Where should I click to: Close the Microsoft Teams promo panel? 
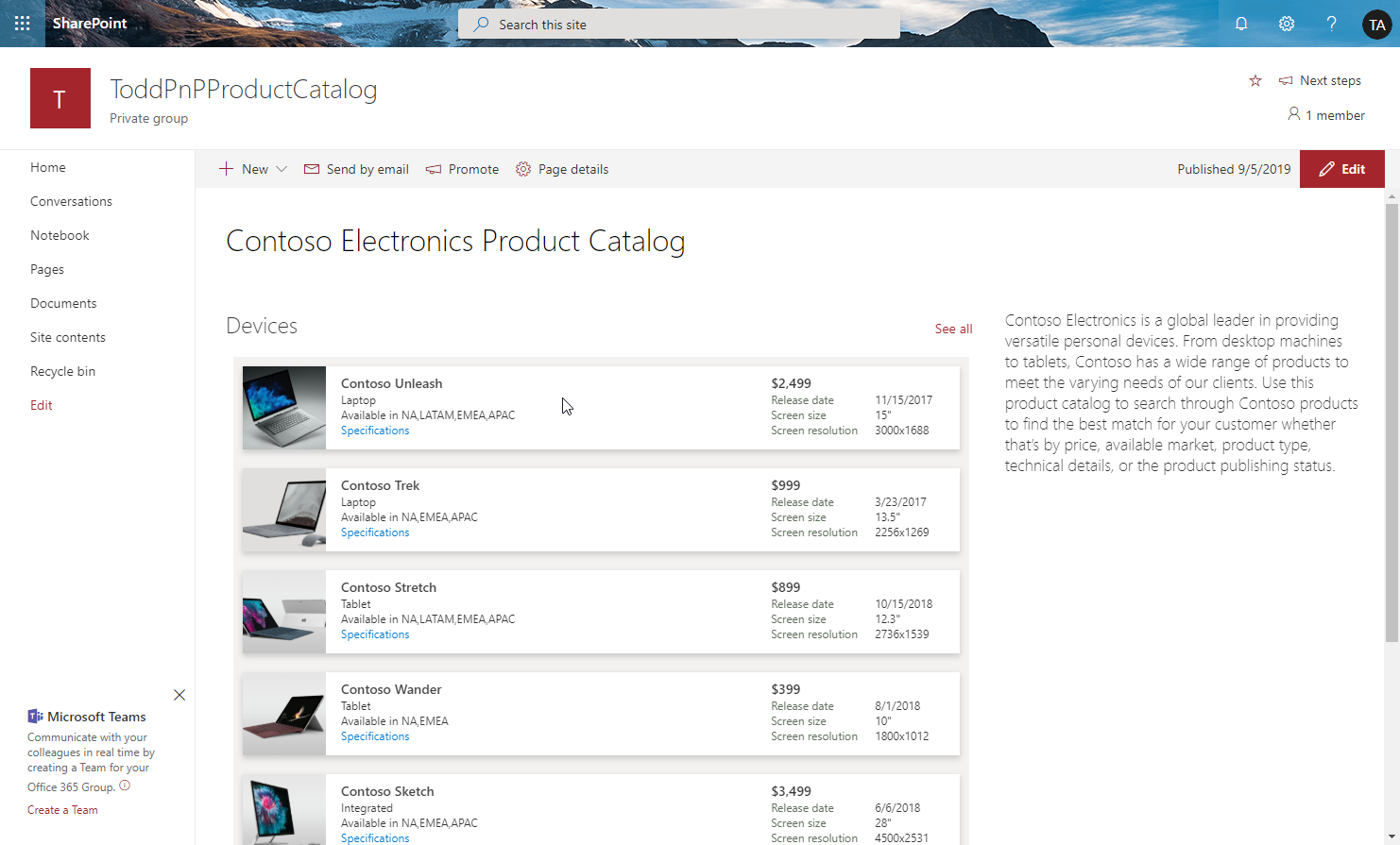click(x=179, y=695)
